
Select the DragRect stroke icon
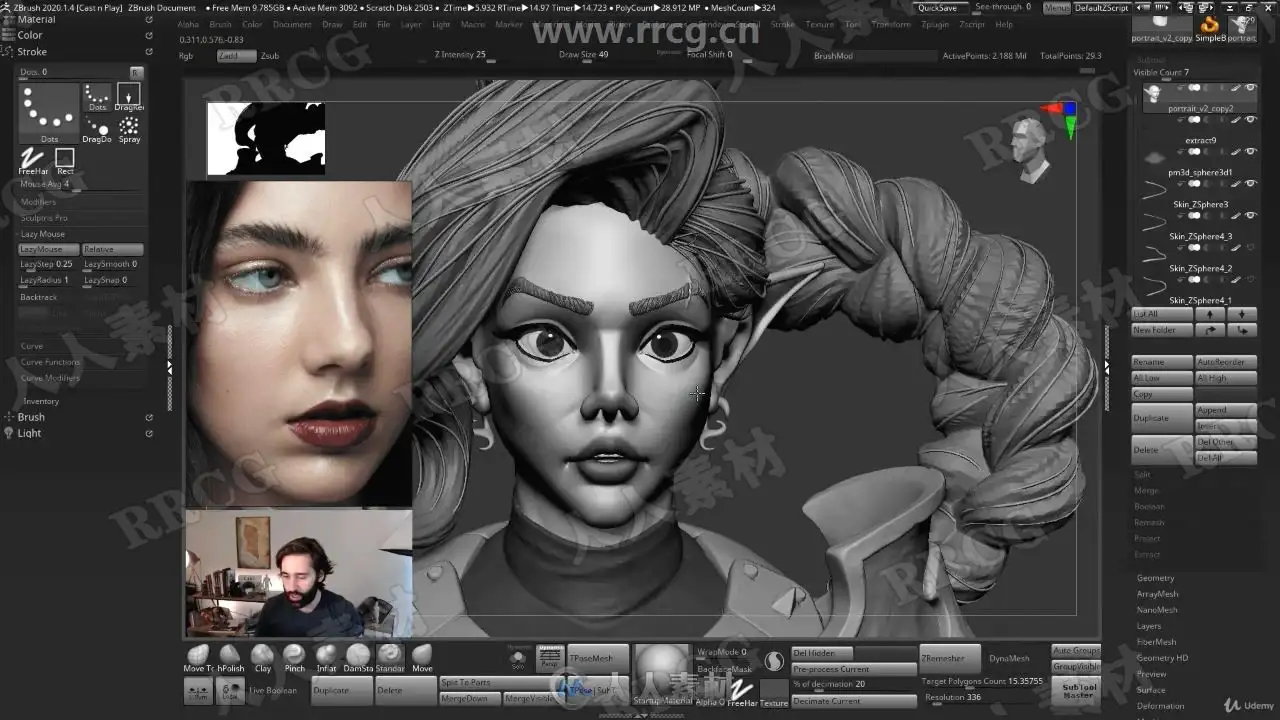(x=129, y=96)
